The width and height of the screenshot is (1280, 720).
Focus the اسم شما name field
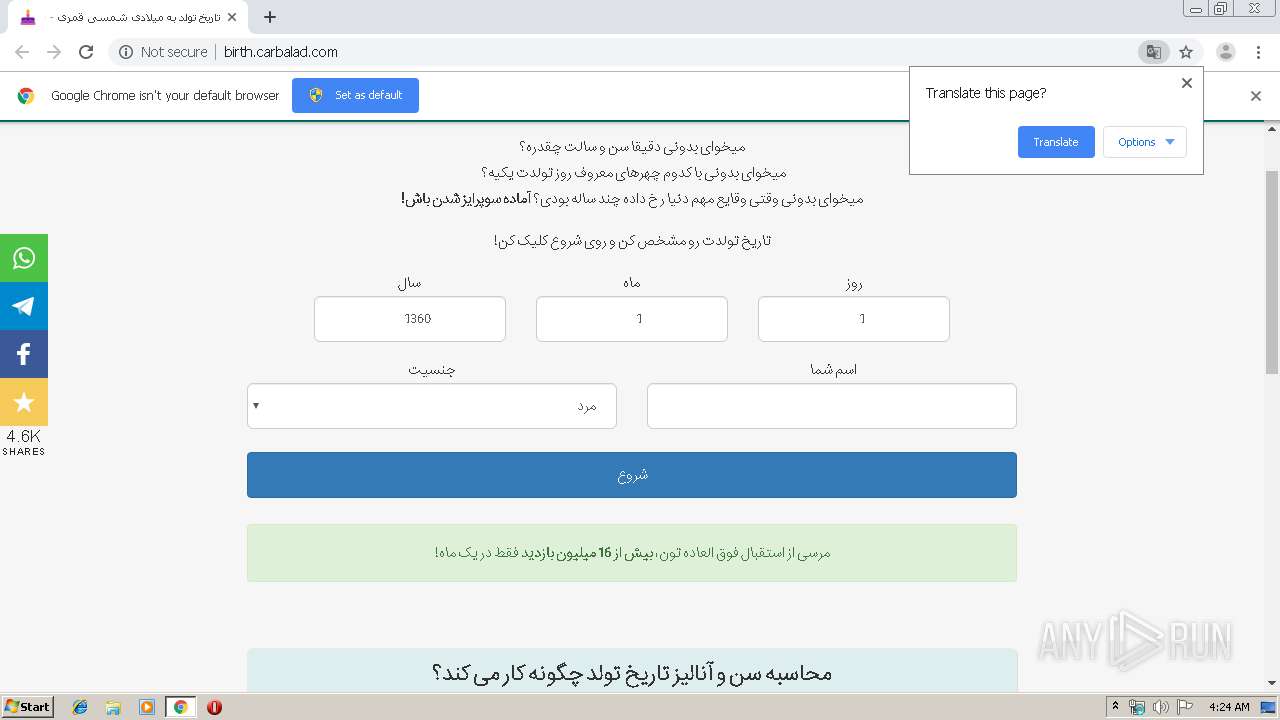tap(832, 406)
